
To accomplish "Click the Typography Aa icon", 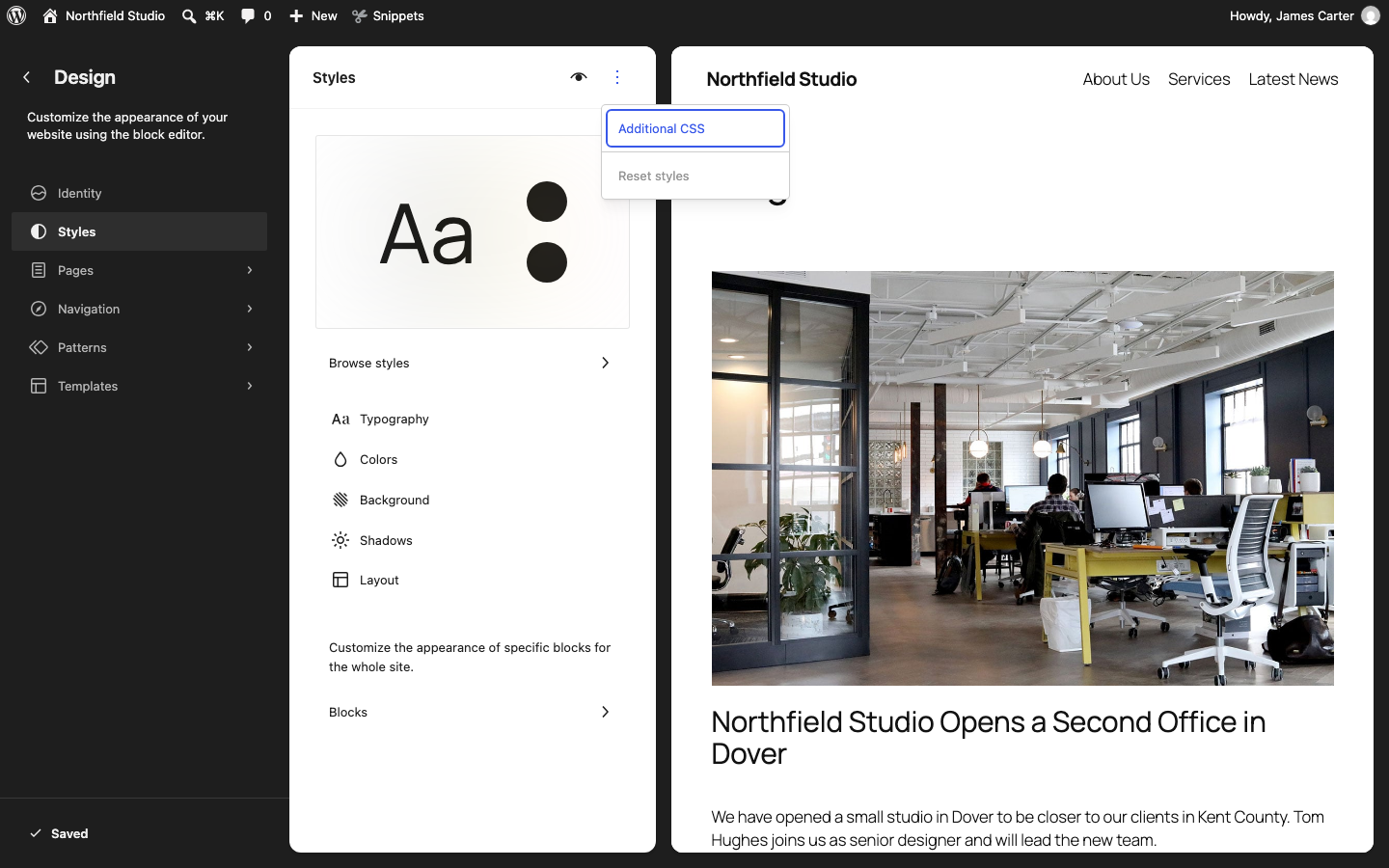I will click(340, 419).
